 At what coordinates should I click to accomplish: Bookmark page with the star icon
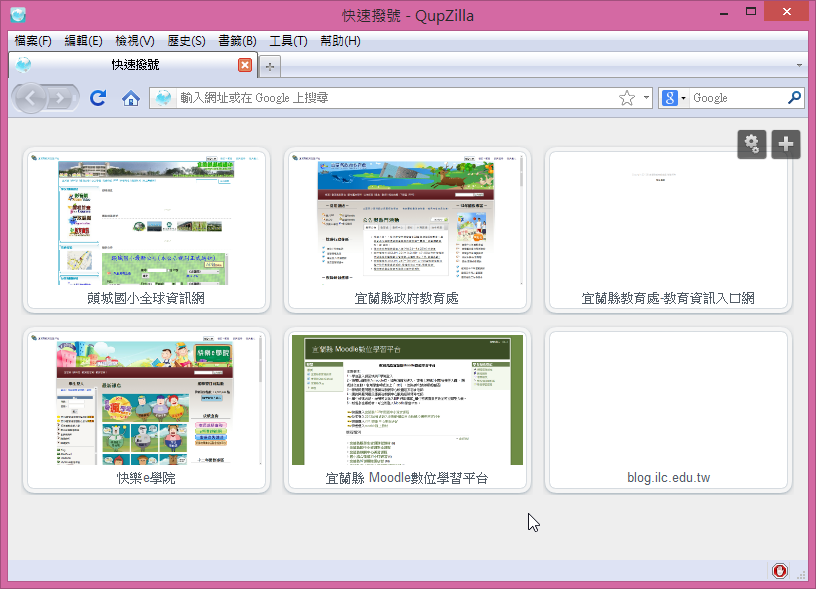pyautogui.click(x=627, y=98)
